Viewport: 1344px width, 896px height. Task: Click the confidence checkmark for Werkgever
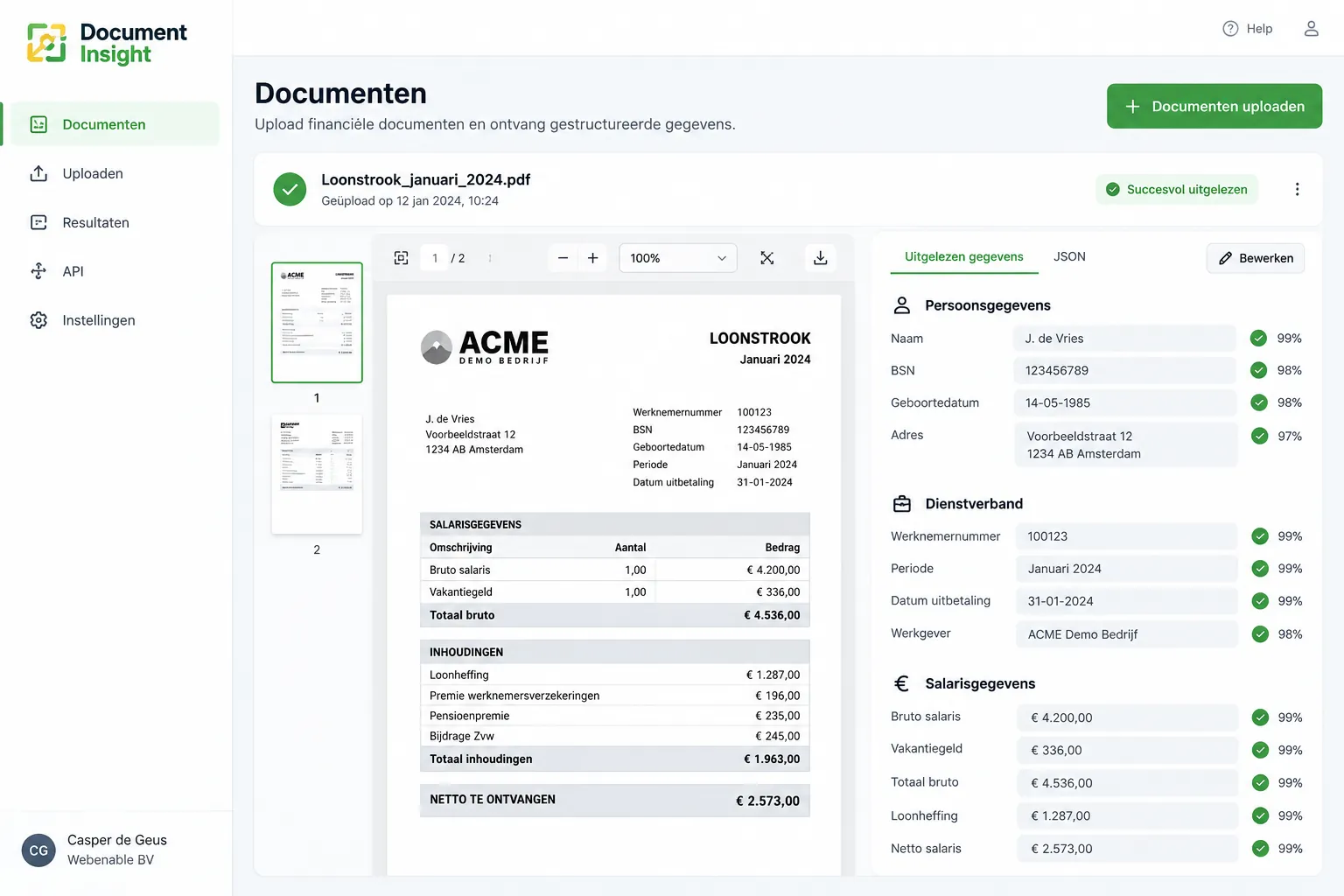pos(1260,634)
